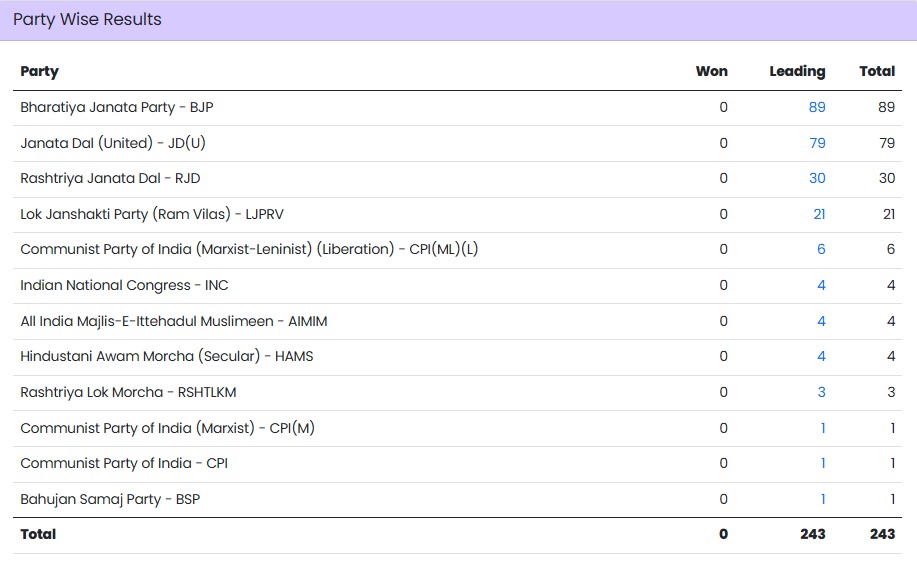
Task: Click the Leading column header
Action: [797, 71]
